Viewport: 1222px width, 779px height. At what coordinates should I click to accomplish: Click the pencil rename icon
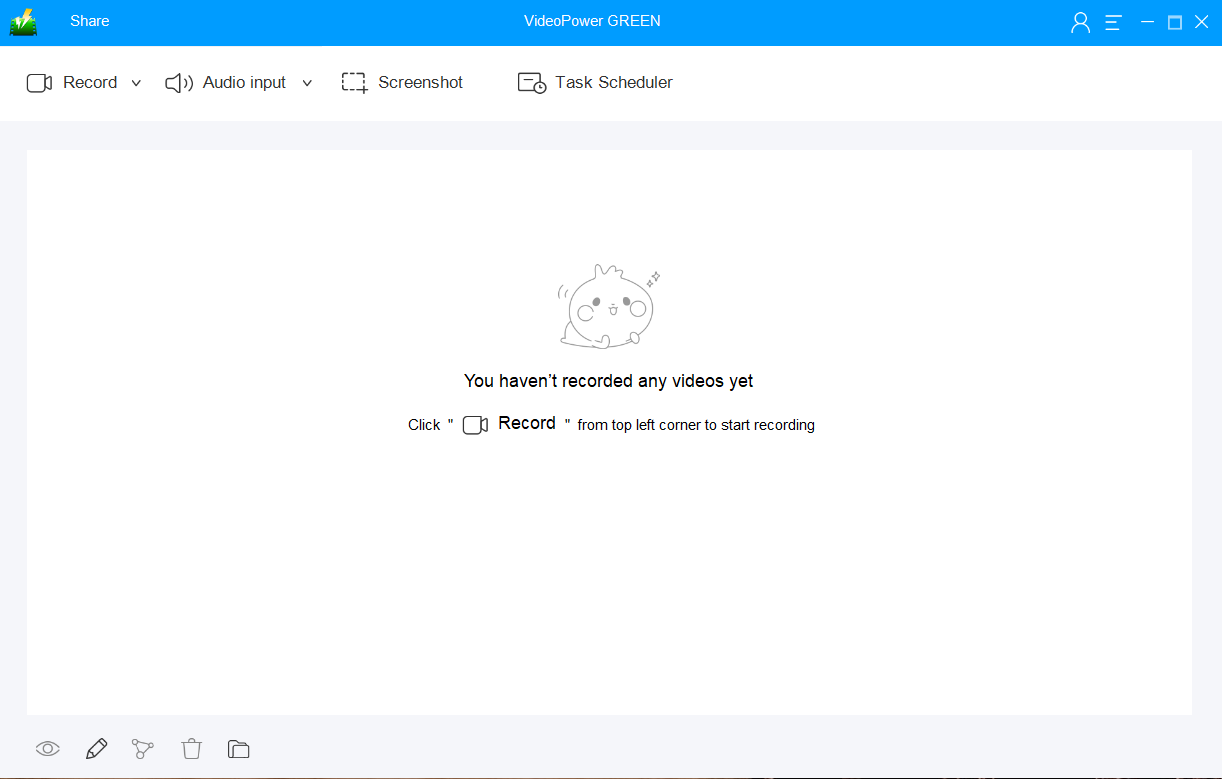(x=96, y=749)
